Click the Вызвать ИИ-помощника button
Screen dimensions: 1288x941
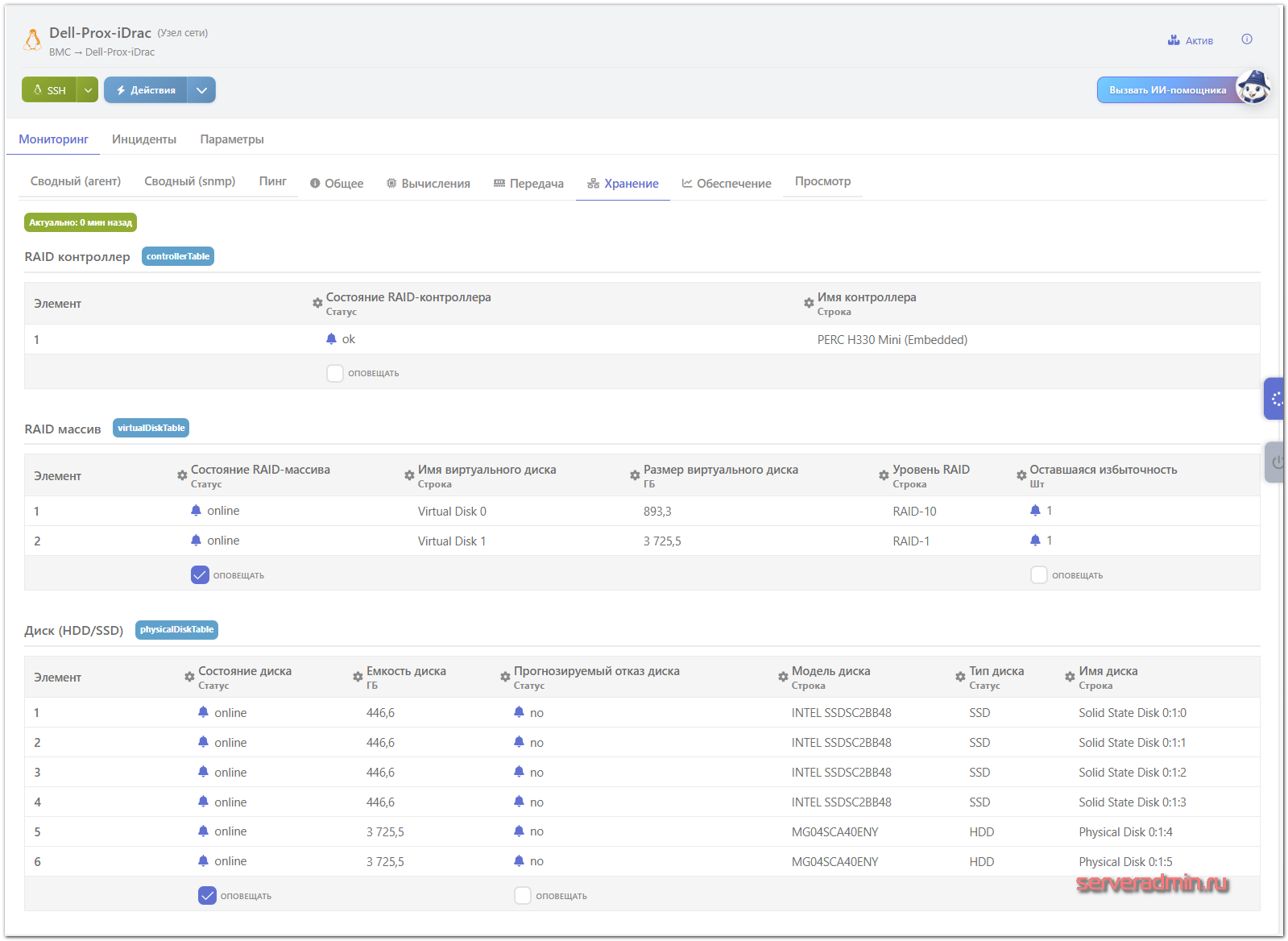coord(1166,90)
